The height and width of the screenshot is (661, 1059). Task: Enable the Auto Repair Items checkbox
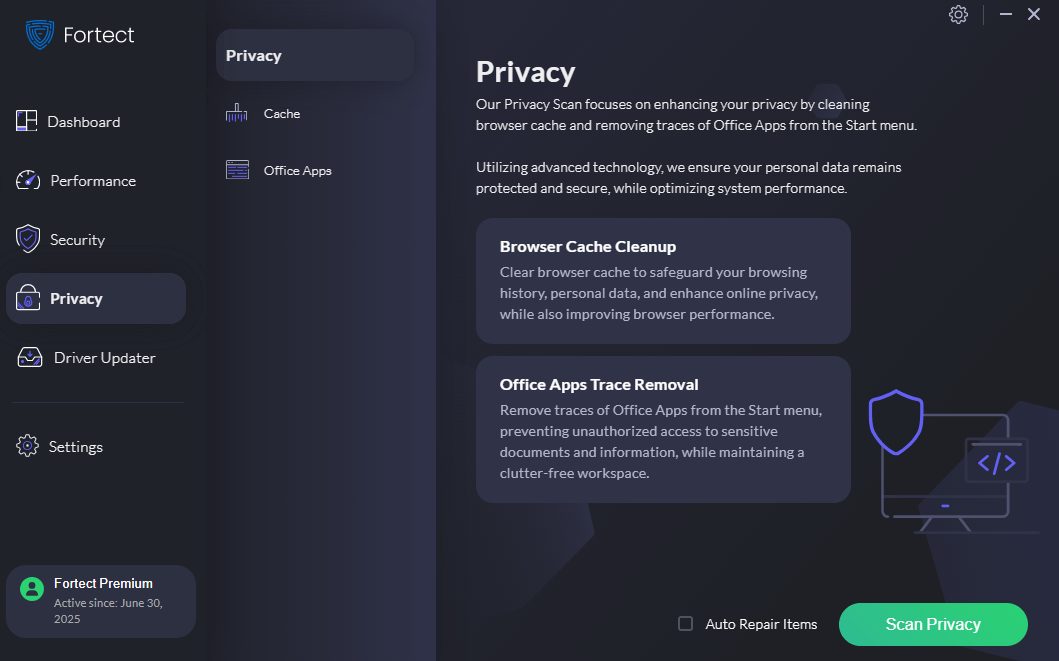685,622
